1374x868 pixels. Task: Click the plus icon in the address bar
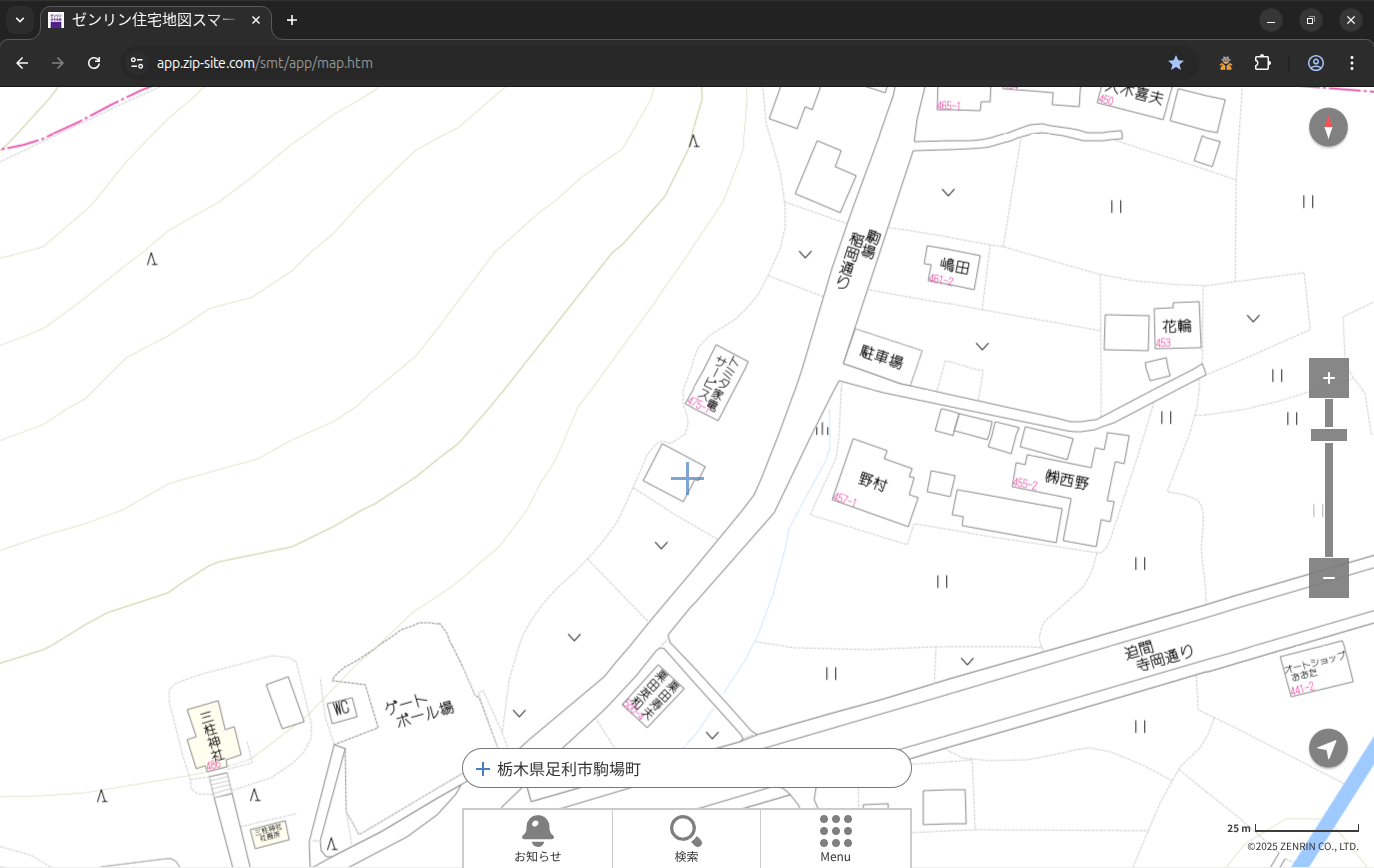tap(483, 769)
